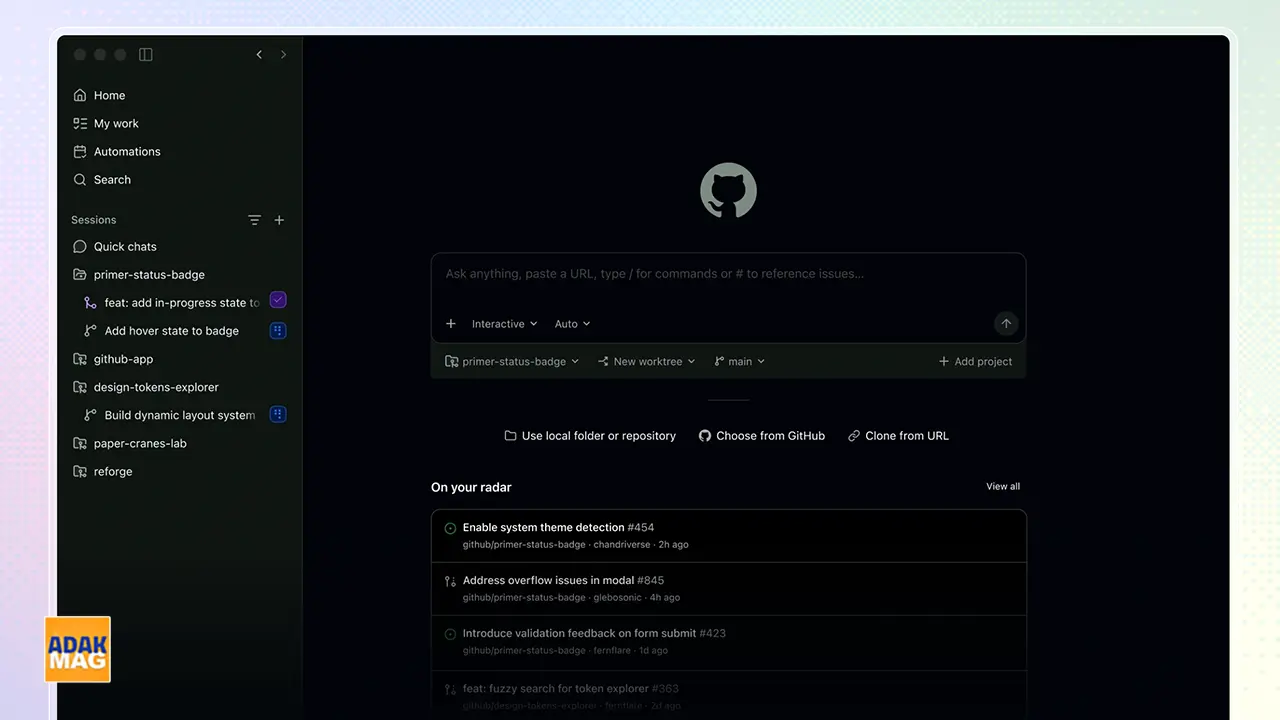Viewport: 1280px width, 720px height.
Task: Open pull request 'Address overflow issues in modal'
Action: click(728, 589)
